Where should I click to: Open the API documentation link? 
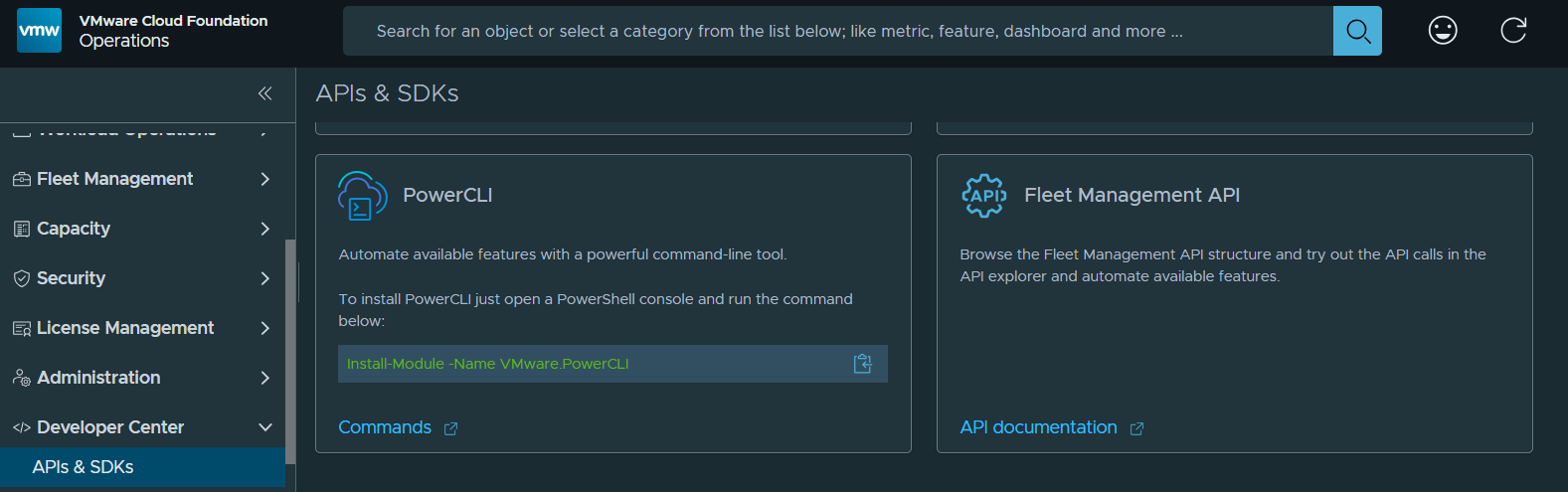click(1038, 427)
